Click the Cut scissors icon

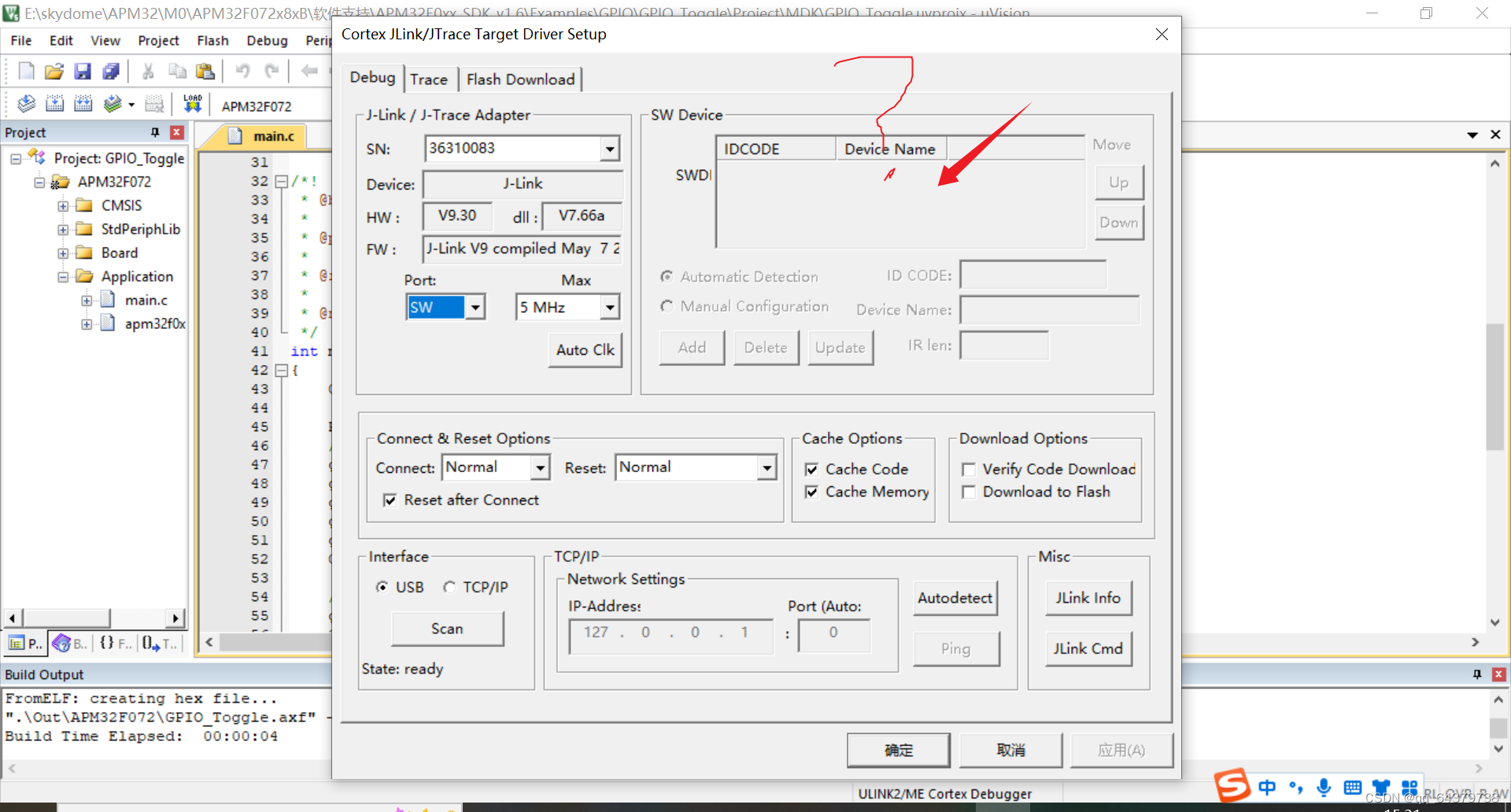pos(148,72)
